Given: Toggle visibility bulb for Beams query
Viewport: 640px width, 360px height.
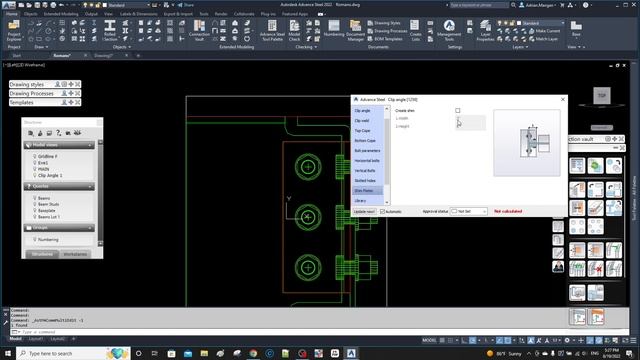Looking at the screenshot, I should (x=35, y=198).
